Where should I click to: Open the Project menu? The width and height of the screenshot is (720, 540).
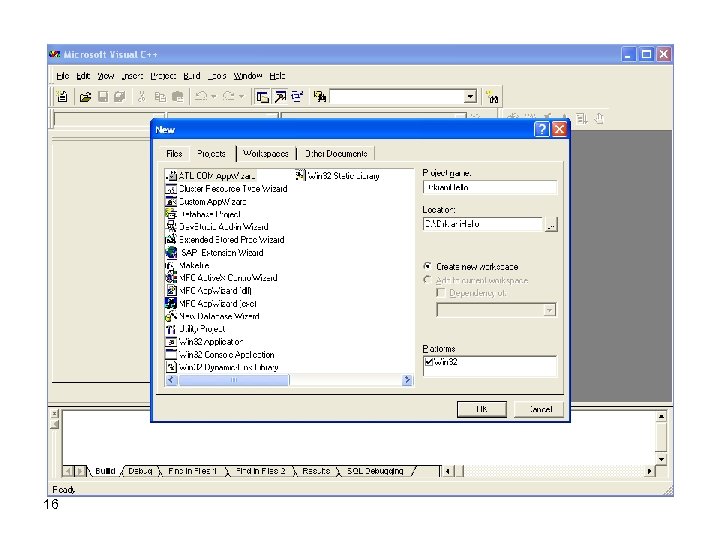coord(163,76)
